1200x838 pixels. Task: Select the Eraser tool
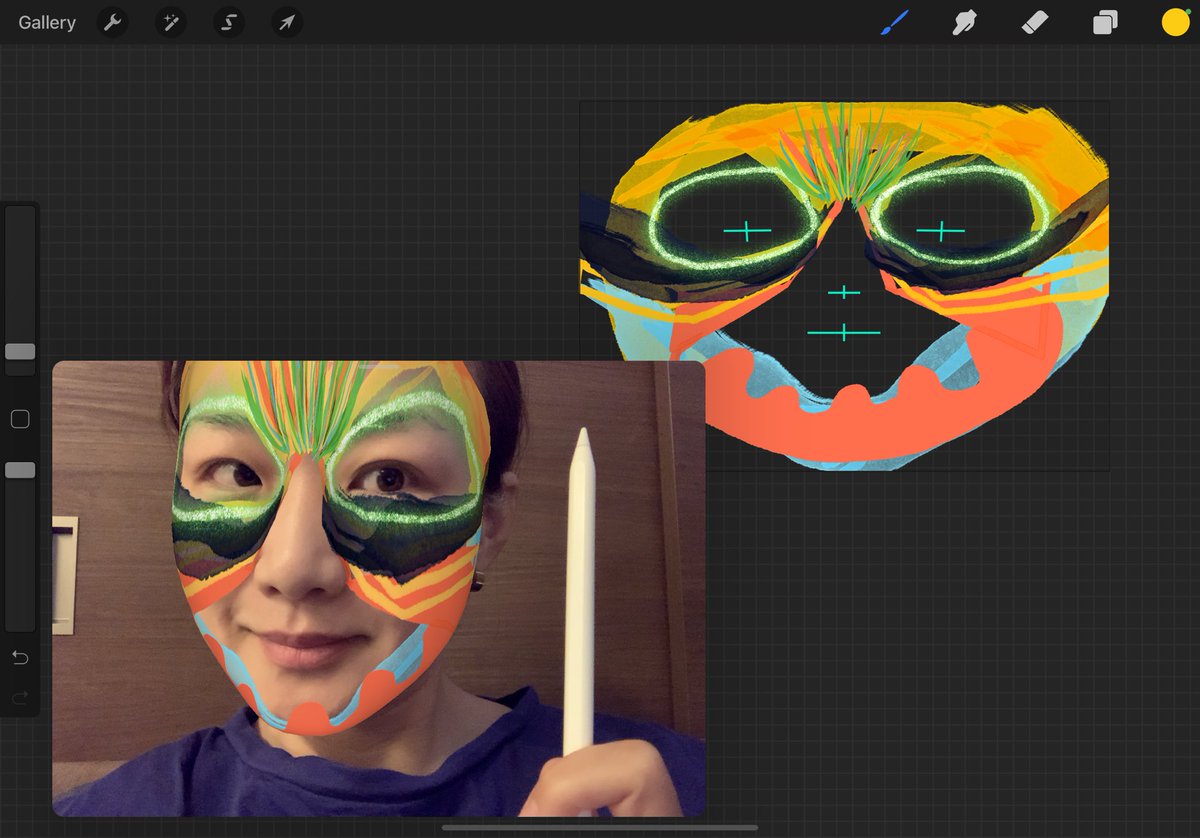pyautogui.click(x=1035, y=22)
